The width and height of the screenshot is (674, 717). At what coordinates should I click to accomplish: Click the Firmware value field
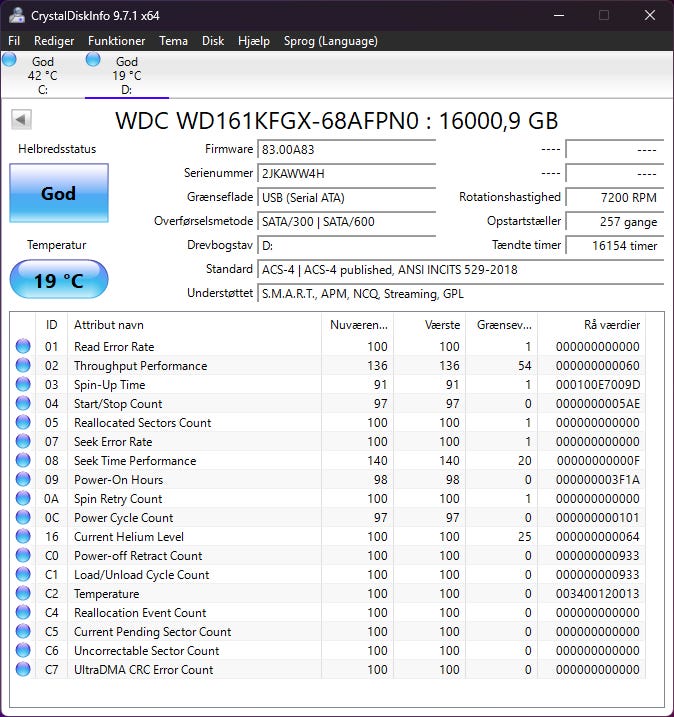point(346,149)
